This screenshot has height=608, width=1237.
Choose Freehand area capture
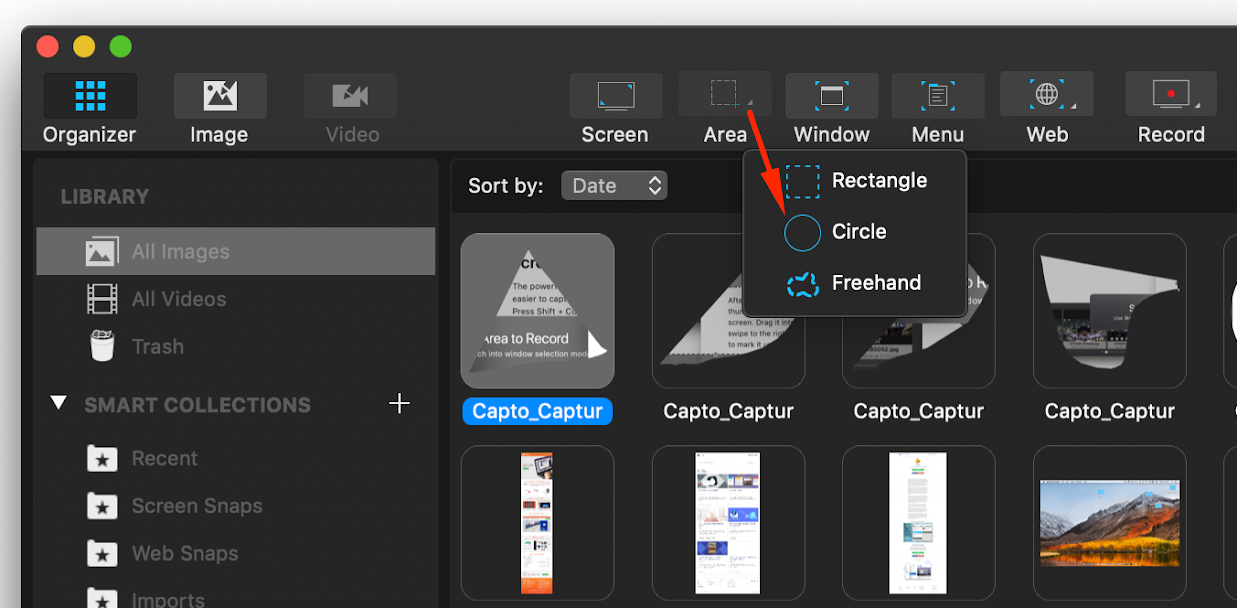coord(855,283)
